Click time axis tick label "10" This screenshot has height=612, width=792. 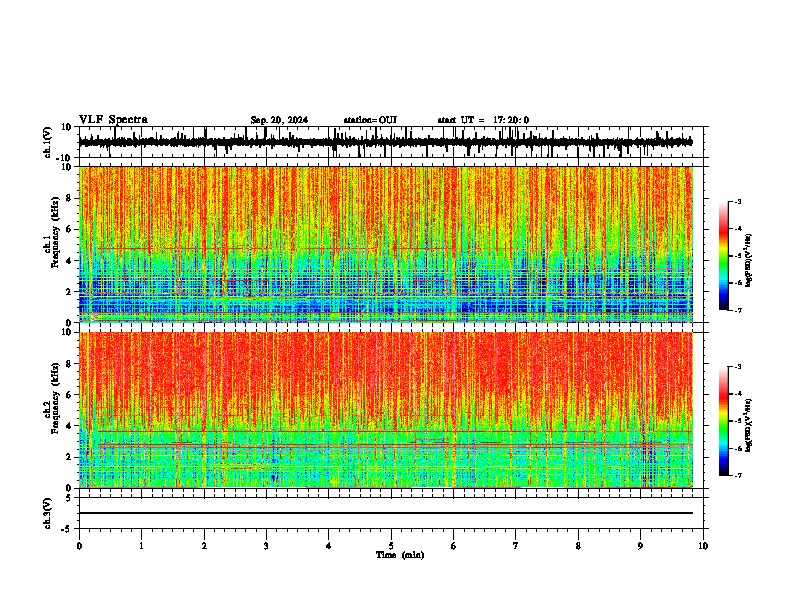click(703, 546)
